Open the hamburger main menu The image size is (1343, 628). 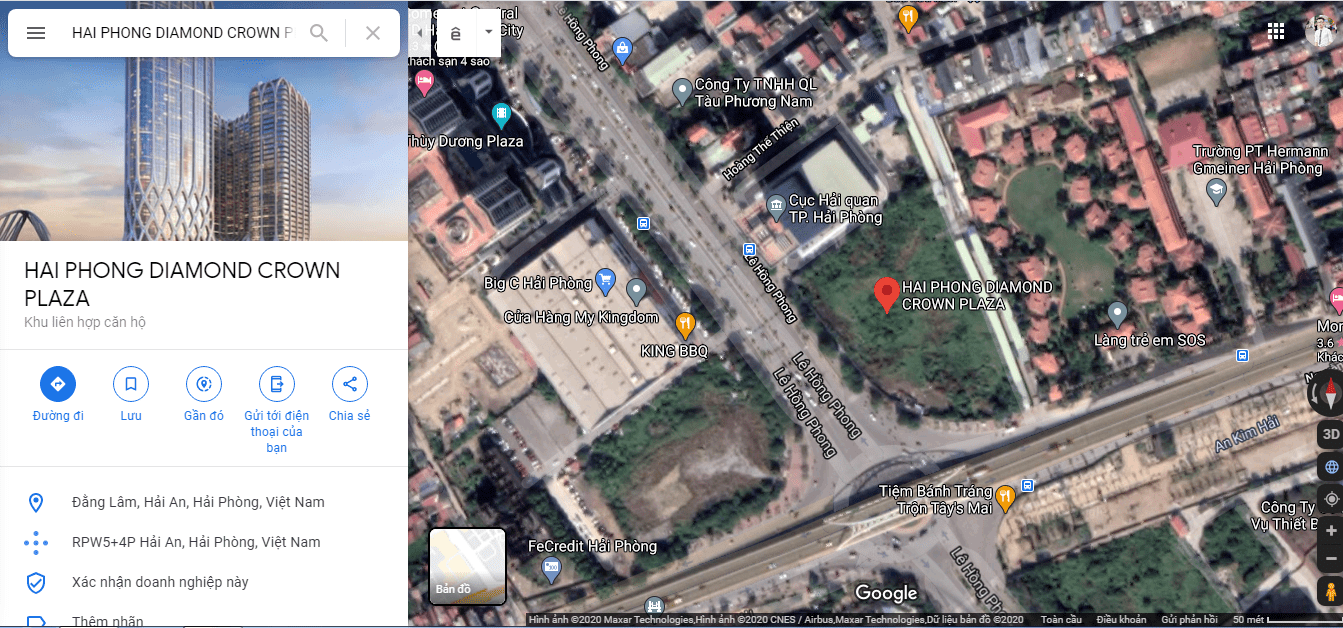pos(36,33)
